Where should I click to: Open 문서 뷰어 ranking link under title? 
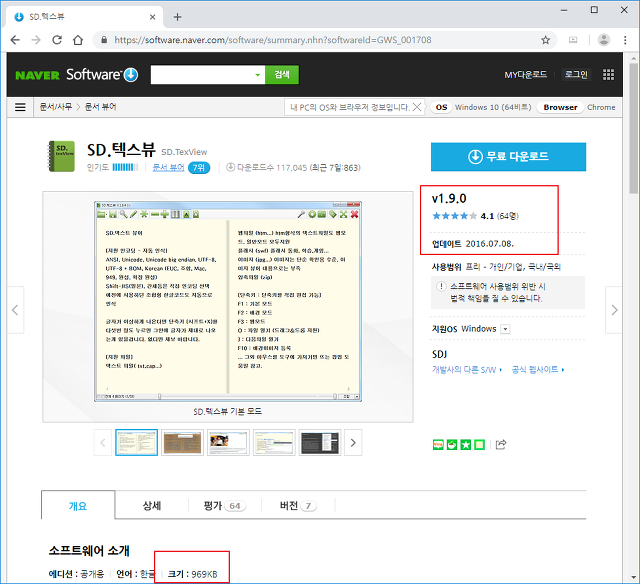point(168,167)
